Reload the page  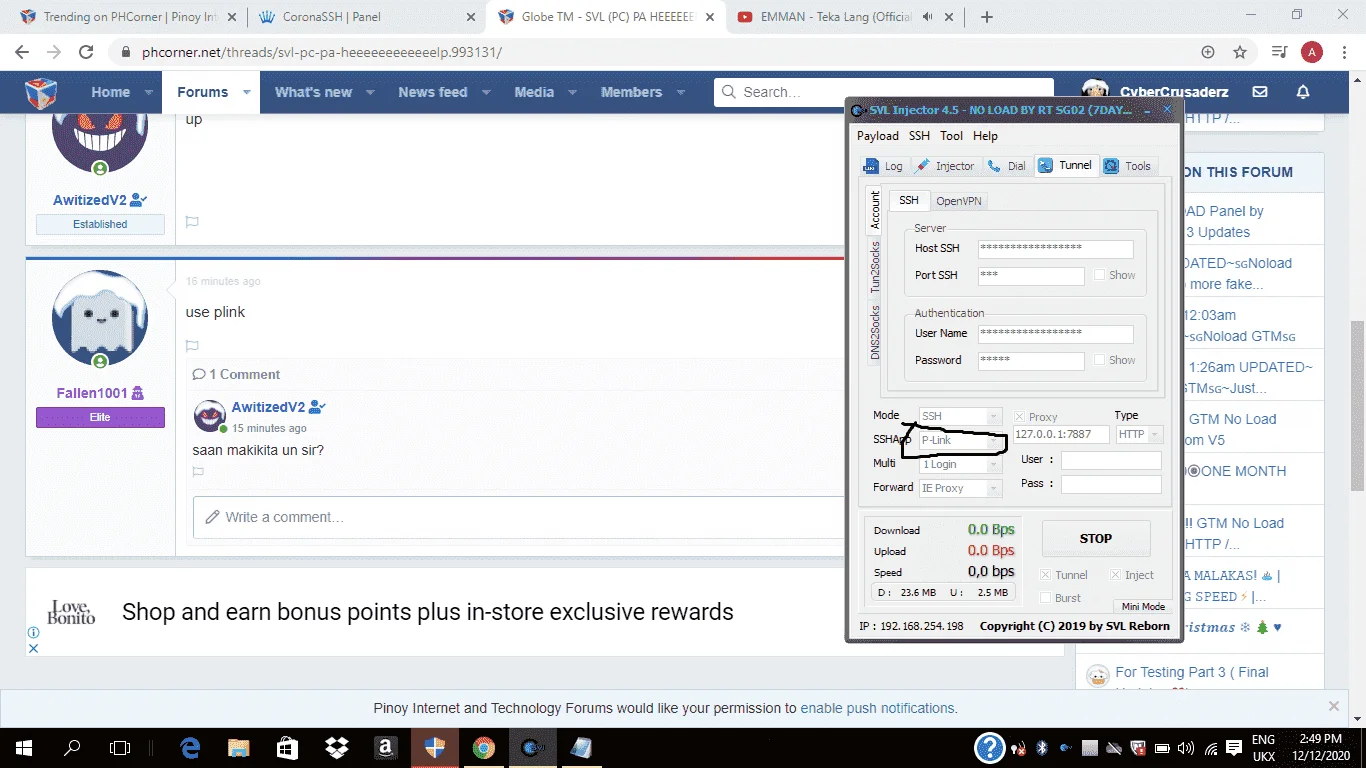(86, 52)
